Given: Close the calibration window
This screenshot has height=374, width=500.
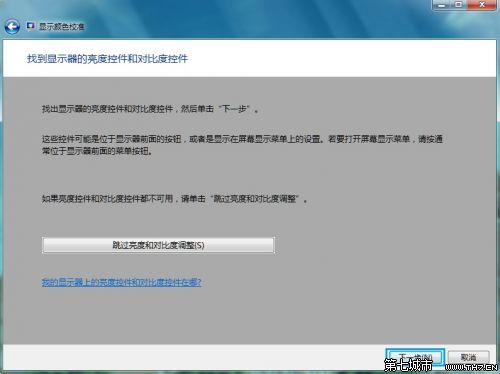Looking at the screenshot, I should tap(482, 5).
